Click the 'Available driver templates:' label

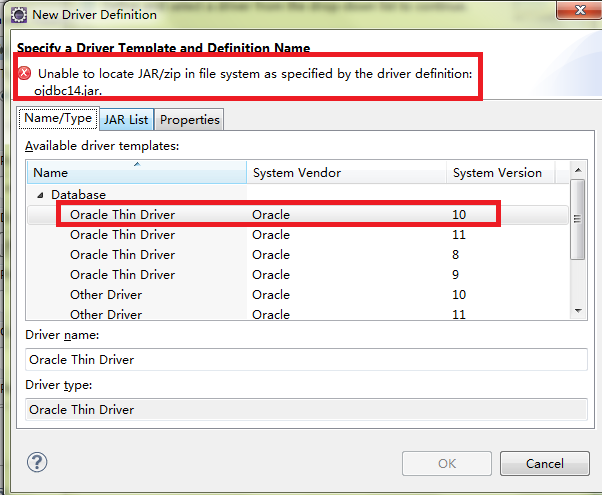102,146
